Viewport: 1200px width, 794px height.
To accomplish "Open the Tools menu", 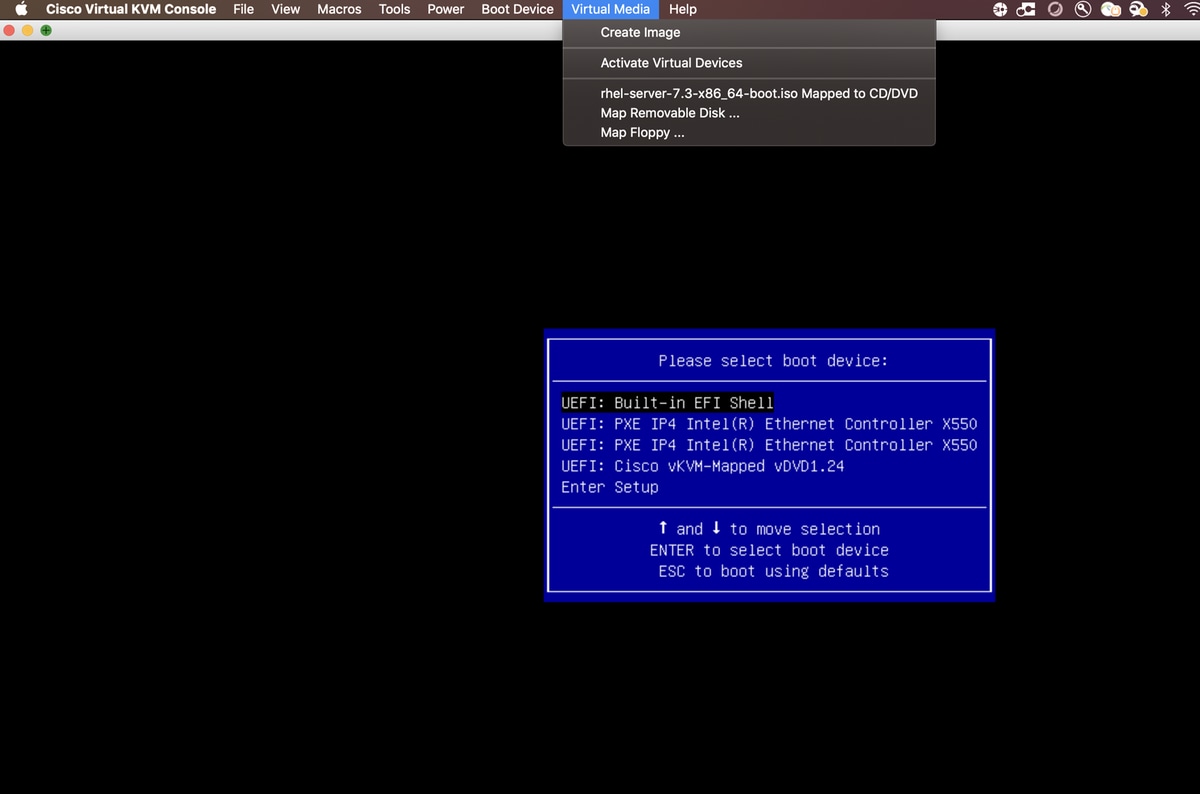I will click(394, 9).
